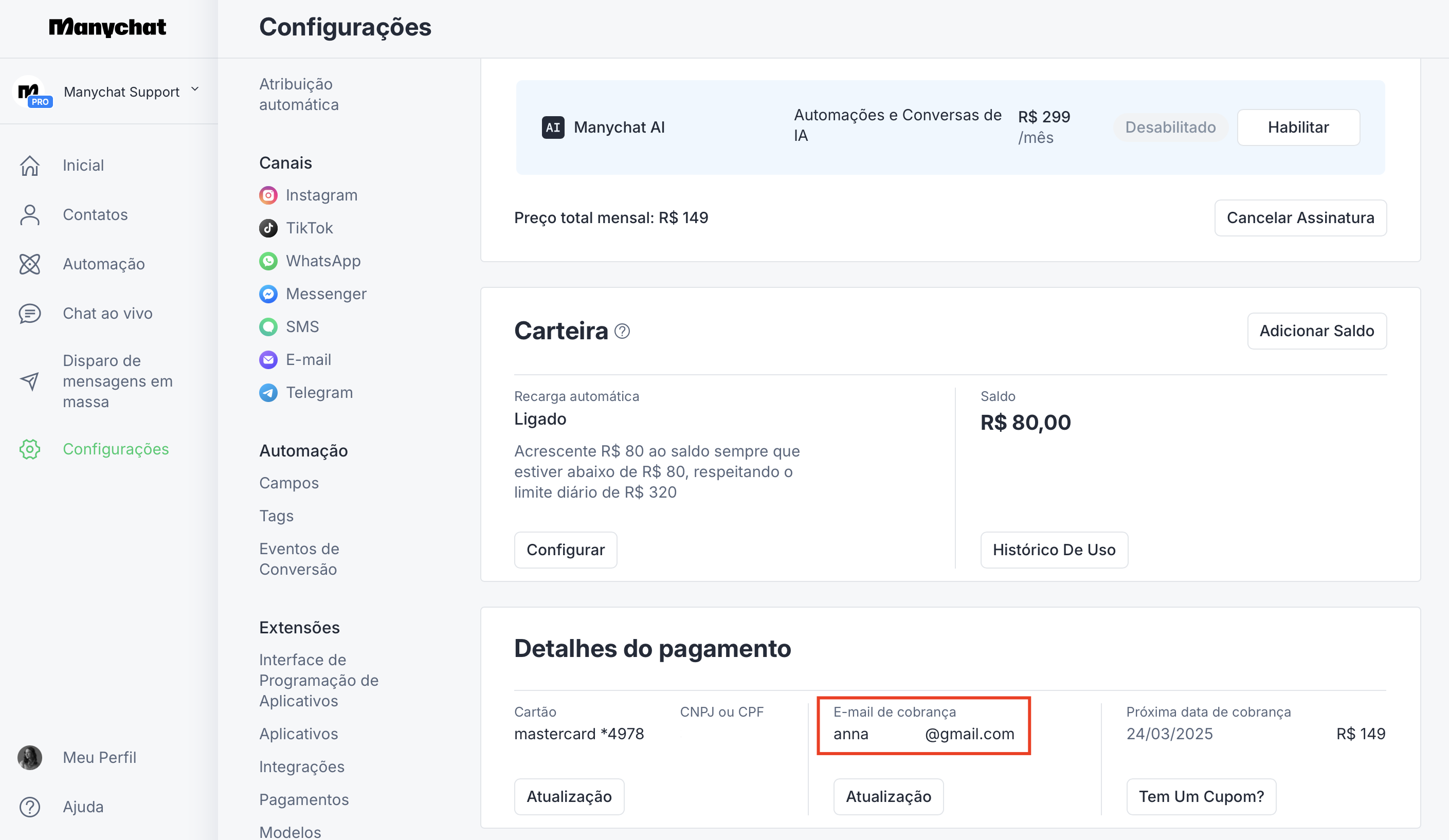1449x840 pixels.
Task: Click the Chat ao vivo bubble icon
Action: [30, 314]
